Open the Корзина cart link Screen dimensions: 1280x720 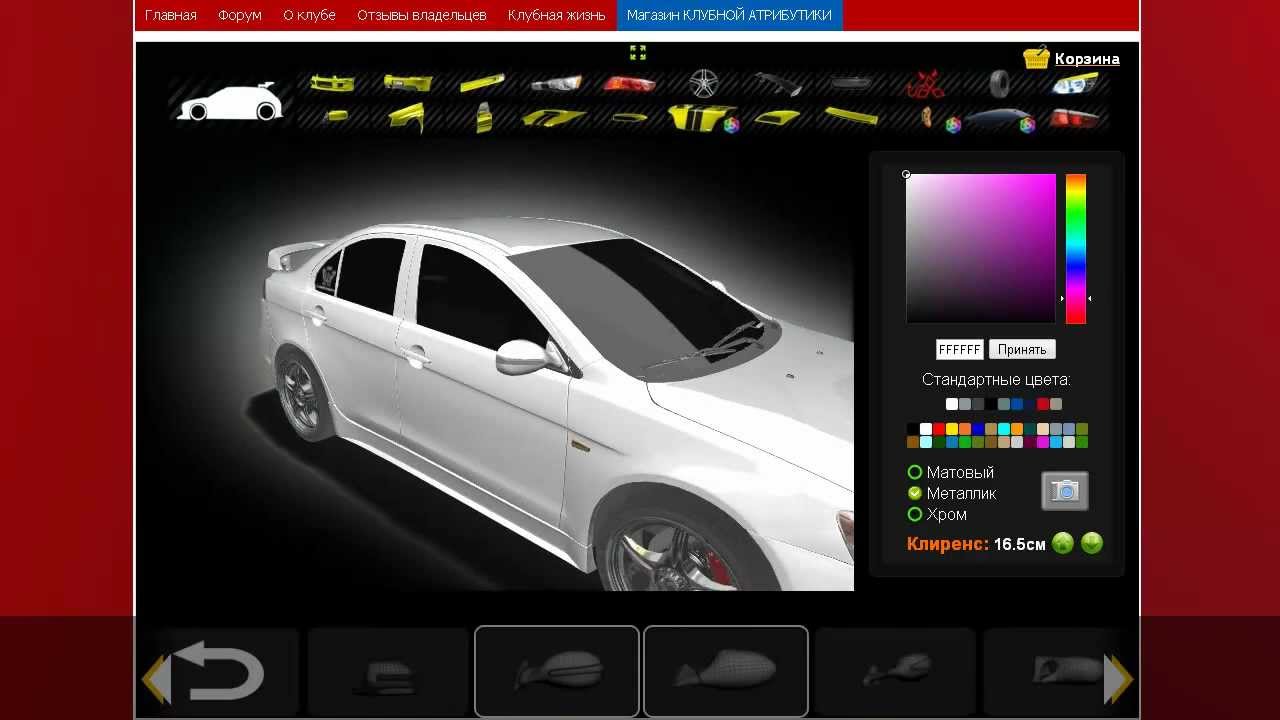pyautogui.click(x=1086, y=59)
